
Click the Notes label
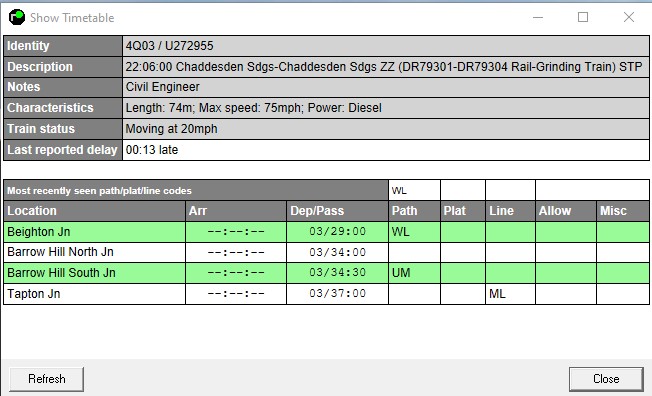coord(24,87)
